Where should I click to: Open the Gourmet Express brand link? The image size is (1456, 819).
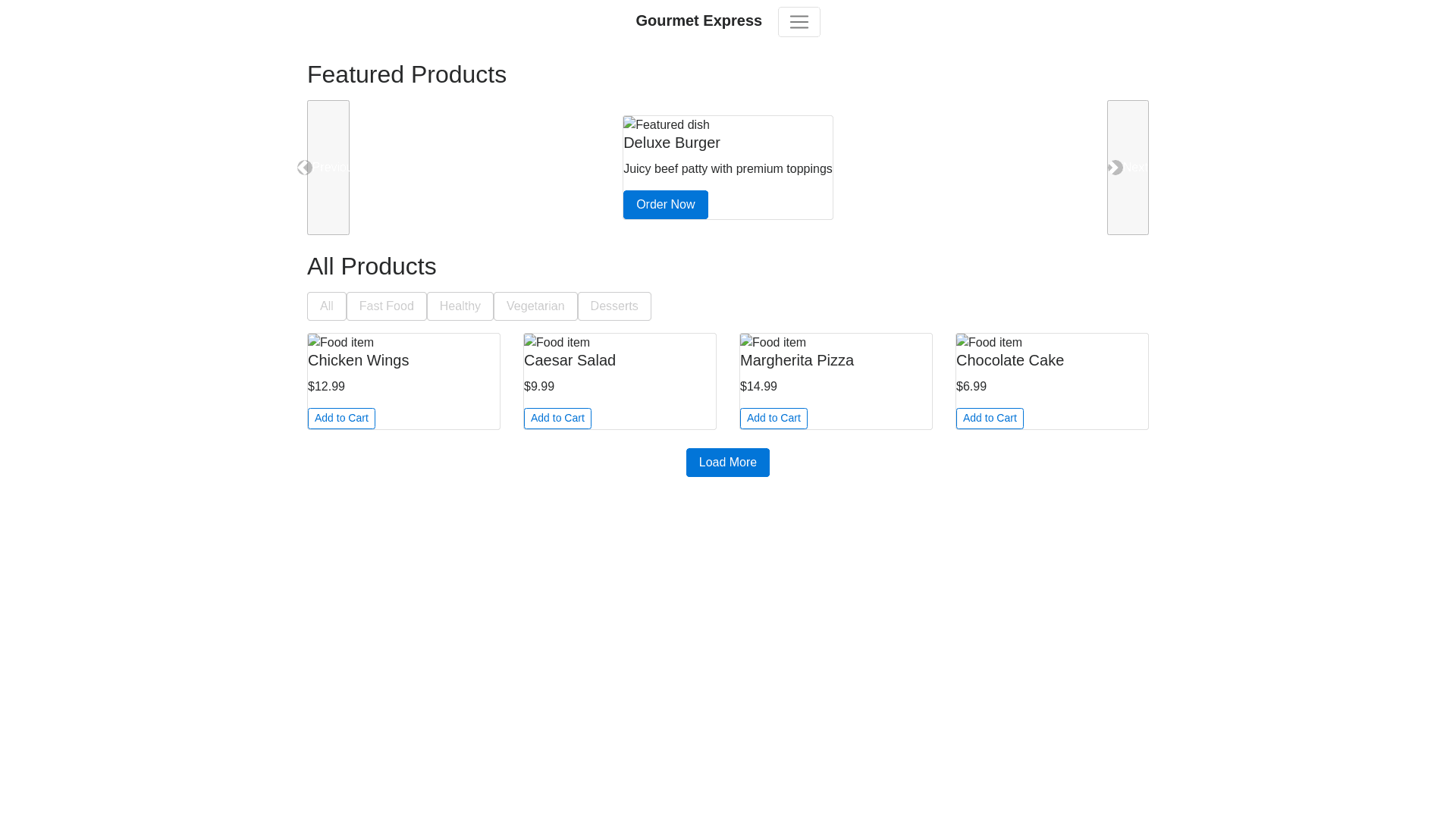[x=698, y=20]
